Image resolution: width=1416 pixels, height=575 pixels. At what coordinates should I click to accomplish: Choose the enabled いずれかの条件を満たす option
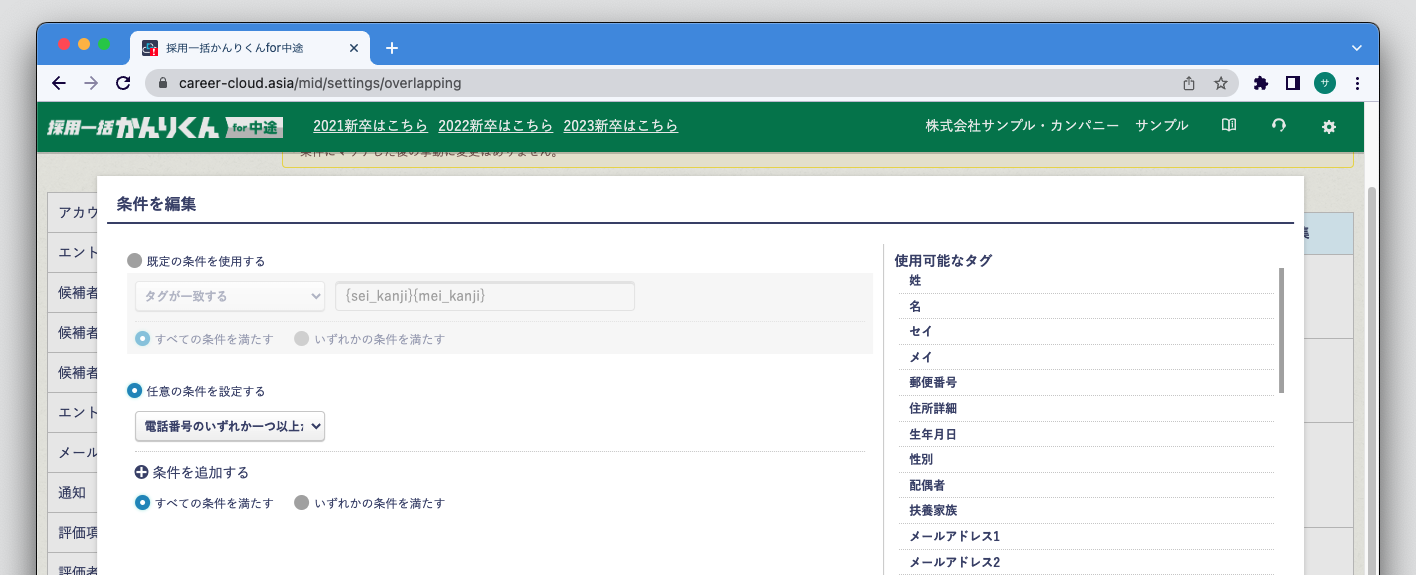(302, 503)
